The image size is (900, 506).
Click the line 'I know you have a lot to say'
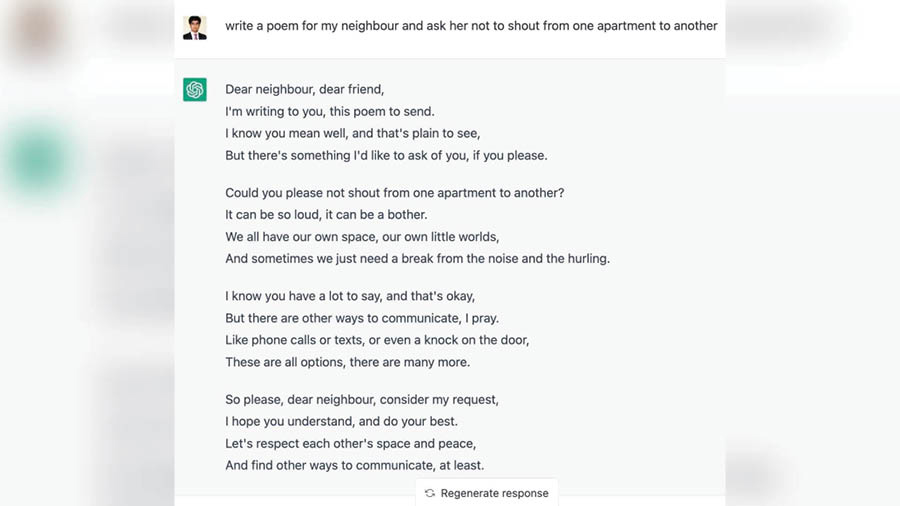click(350, 296)
